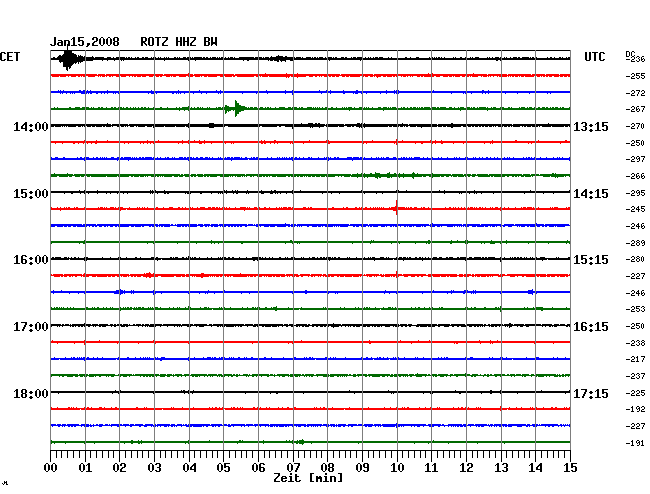
Task: Select the 15:00 CET time label
Action: pos(31,194)
